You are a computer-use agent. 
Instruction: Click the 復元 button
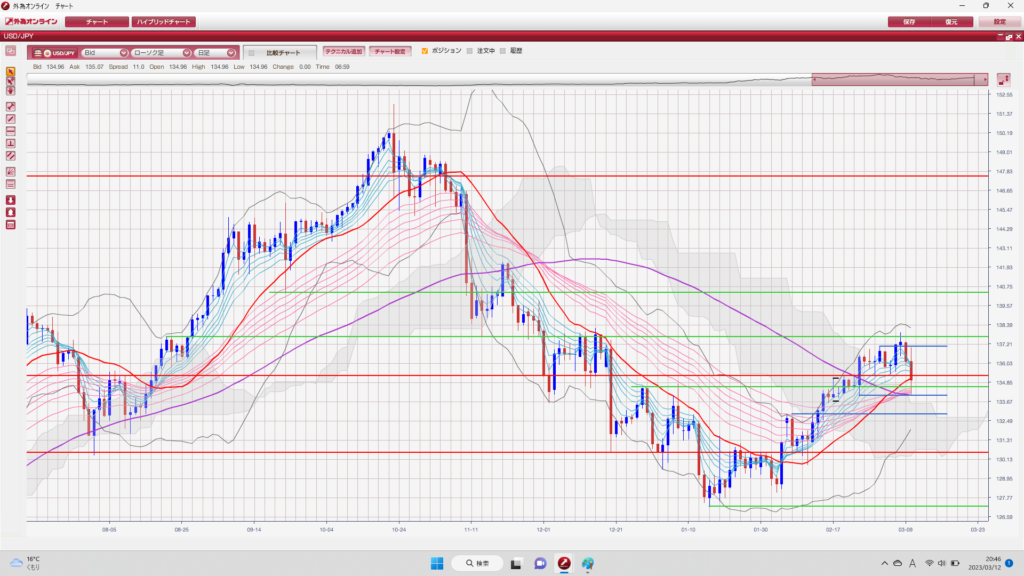click(x=952, y=22)
